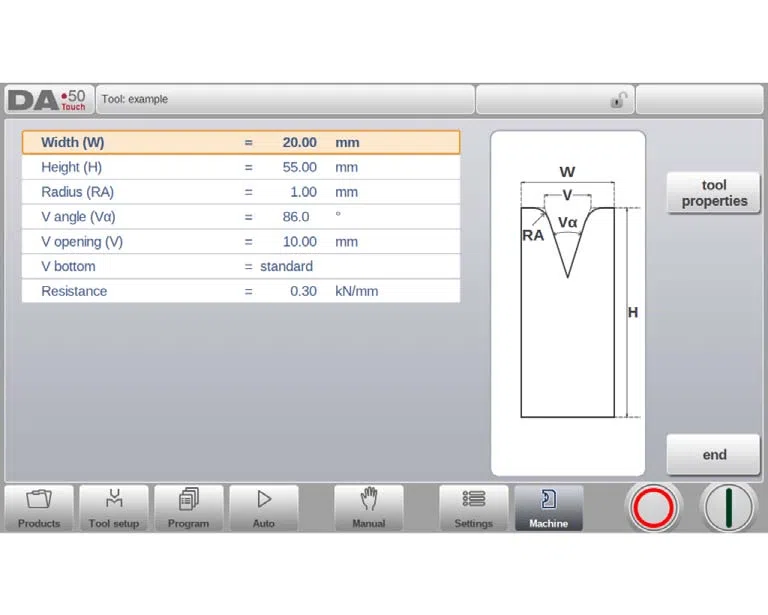Click the 'Tool: example' title bar
The height and width of the screenshot is (615, 768).
tap(285, 99)
